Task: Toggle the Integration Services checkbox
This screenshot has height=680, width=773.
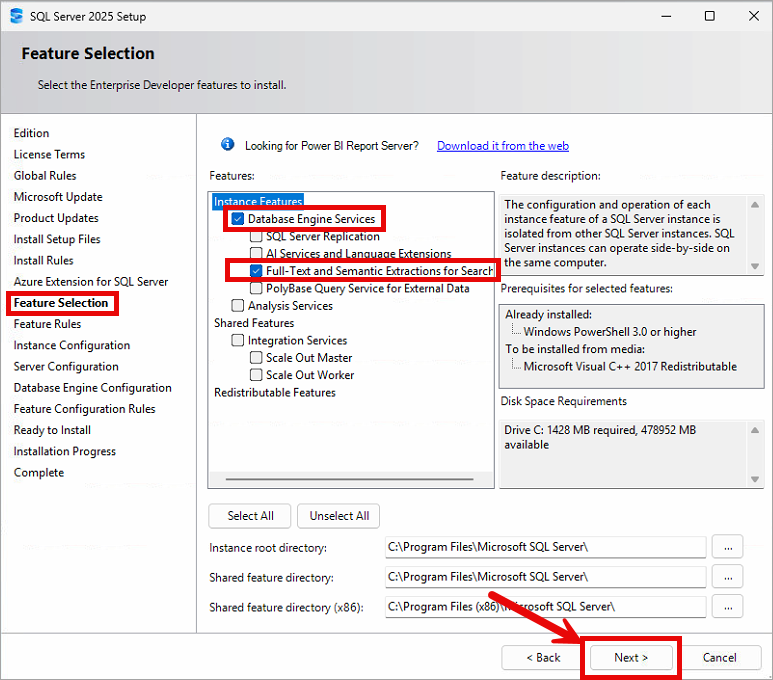Action: point(238,341)
